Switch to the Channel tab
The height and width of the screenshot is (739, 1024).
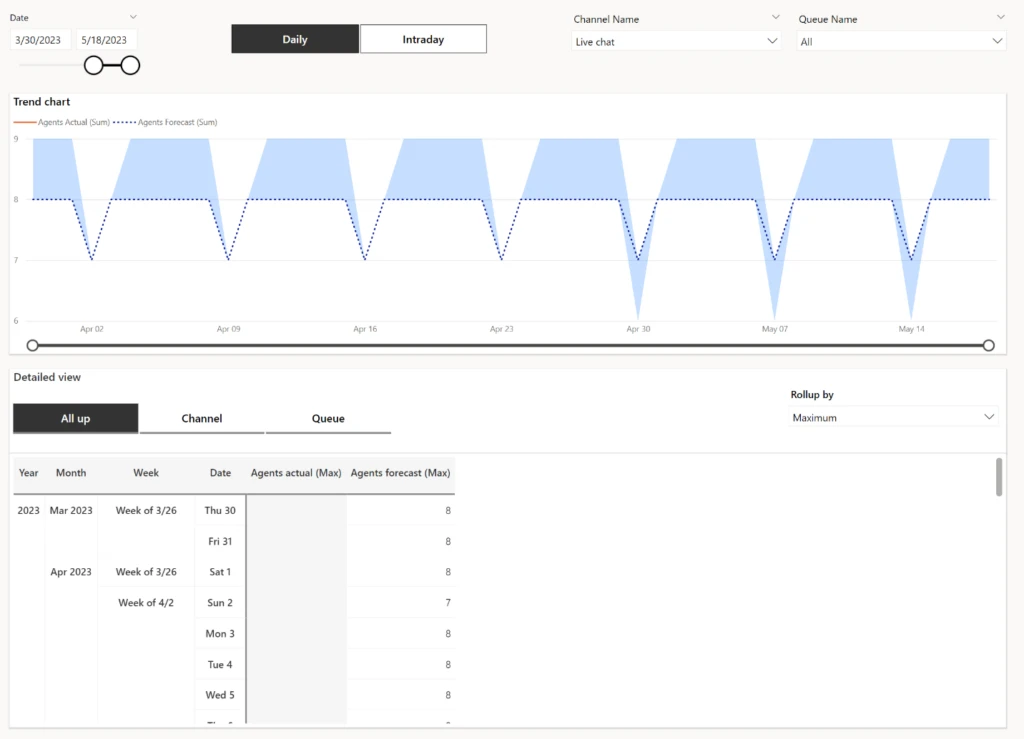[x=202, y=418]
